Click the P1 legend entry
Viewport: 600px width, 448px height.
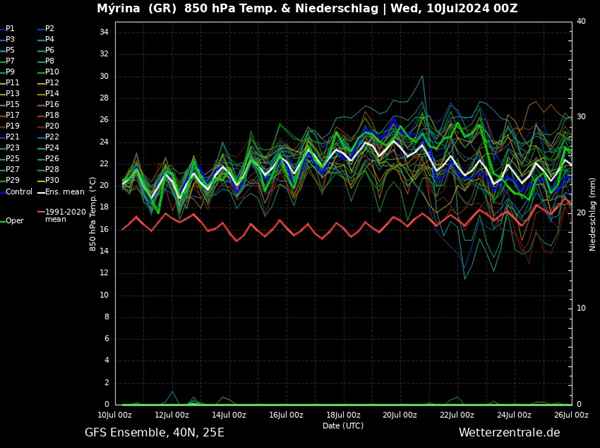coord(10,28)
